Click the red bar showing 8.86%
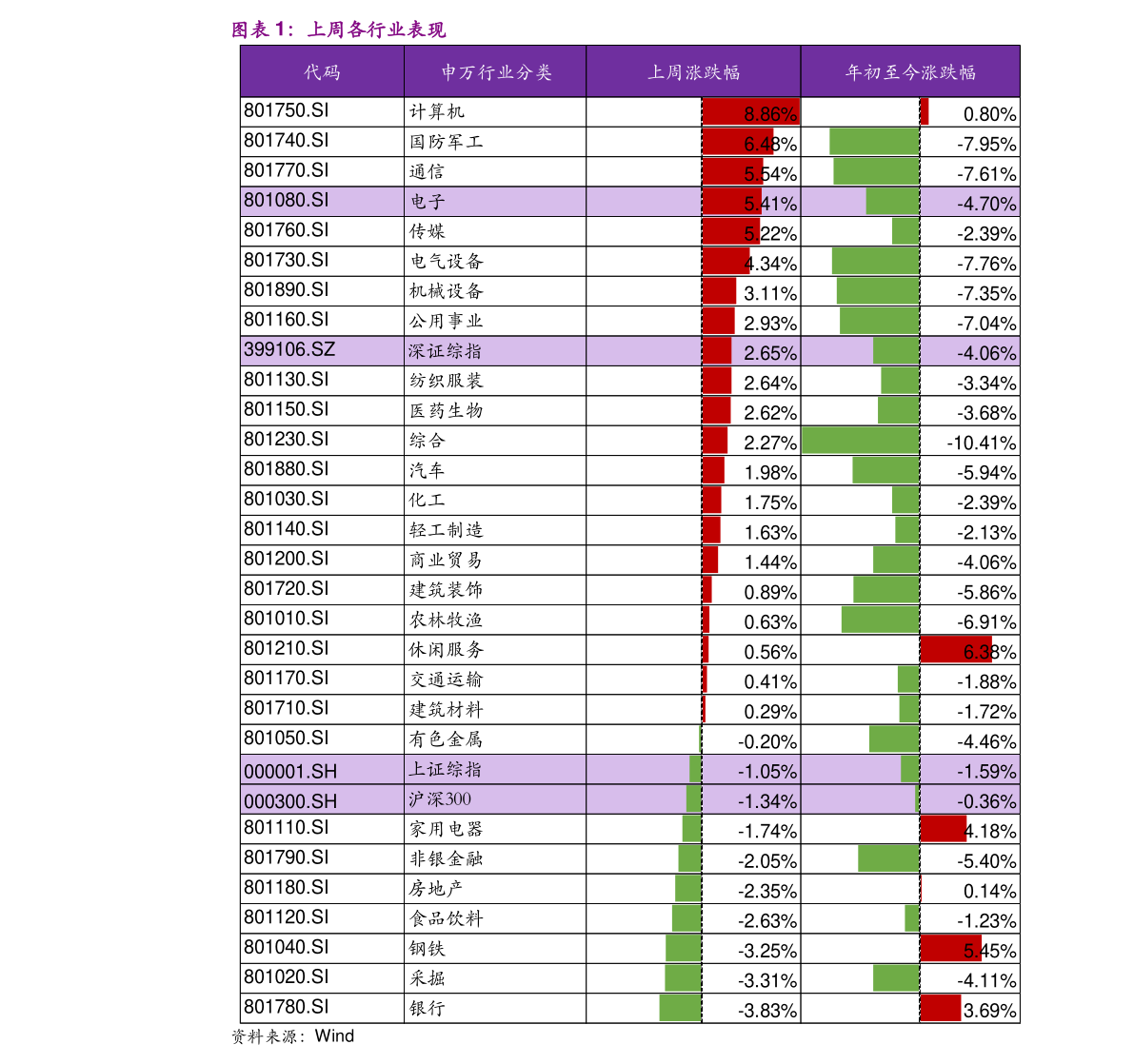The image size is (1134, 1064). click(749, 113)
